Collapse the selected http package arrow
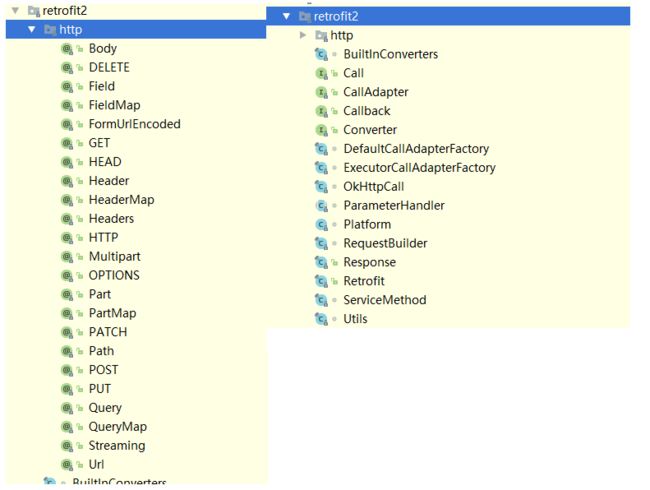650x490 pixels. coord(32,29)
